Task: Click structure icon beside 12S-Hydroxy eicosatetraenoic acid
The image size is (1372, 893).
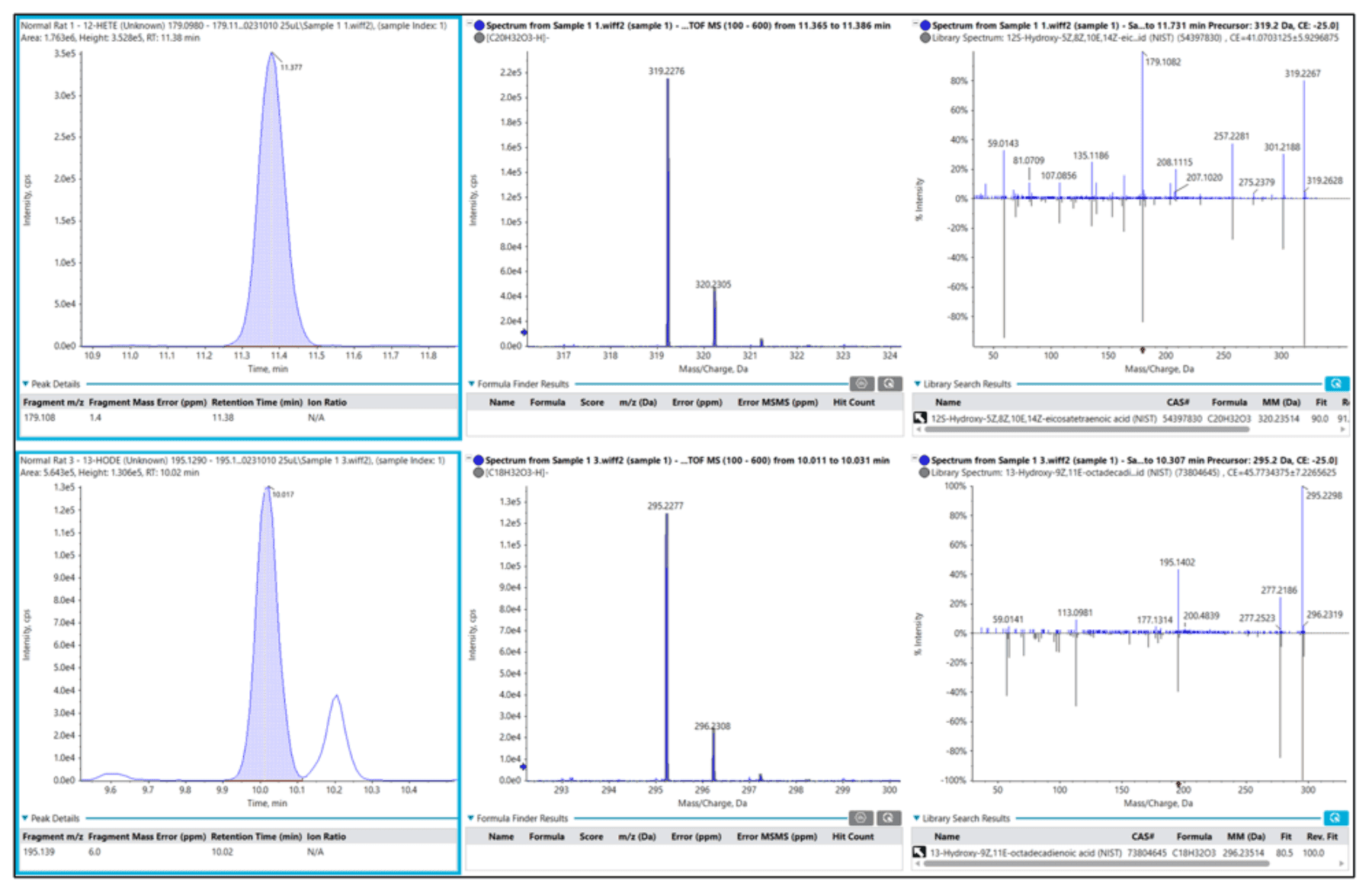Action: click(920, 418)
